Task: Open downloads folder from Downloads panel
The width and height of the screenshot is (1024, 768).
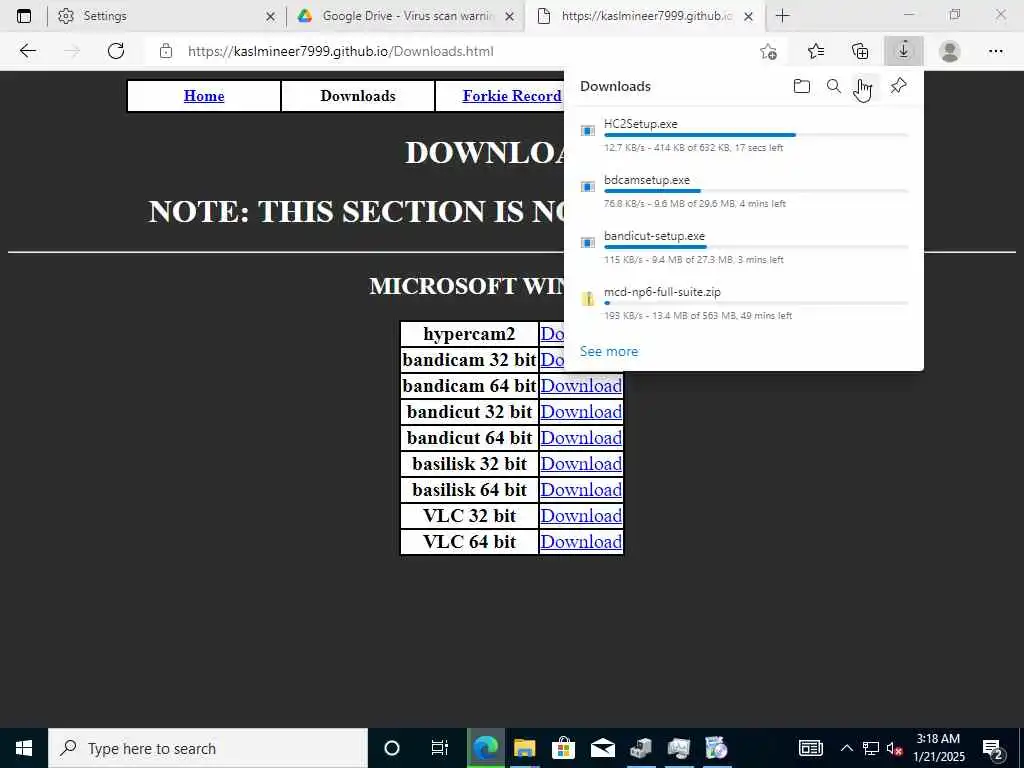Action: coord(801,86)
